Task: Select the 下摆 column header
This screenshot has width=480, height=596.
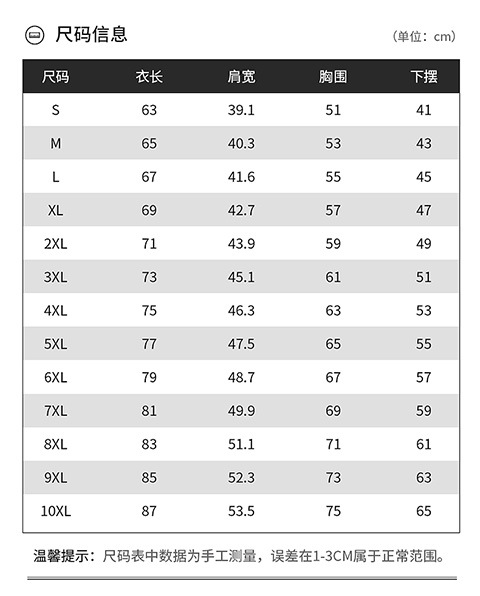Action: (x=424, y=77)
